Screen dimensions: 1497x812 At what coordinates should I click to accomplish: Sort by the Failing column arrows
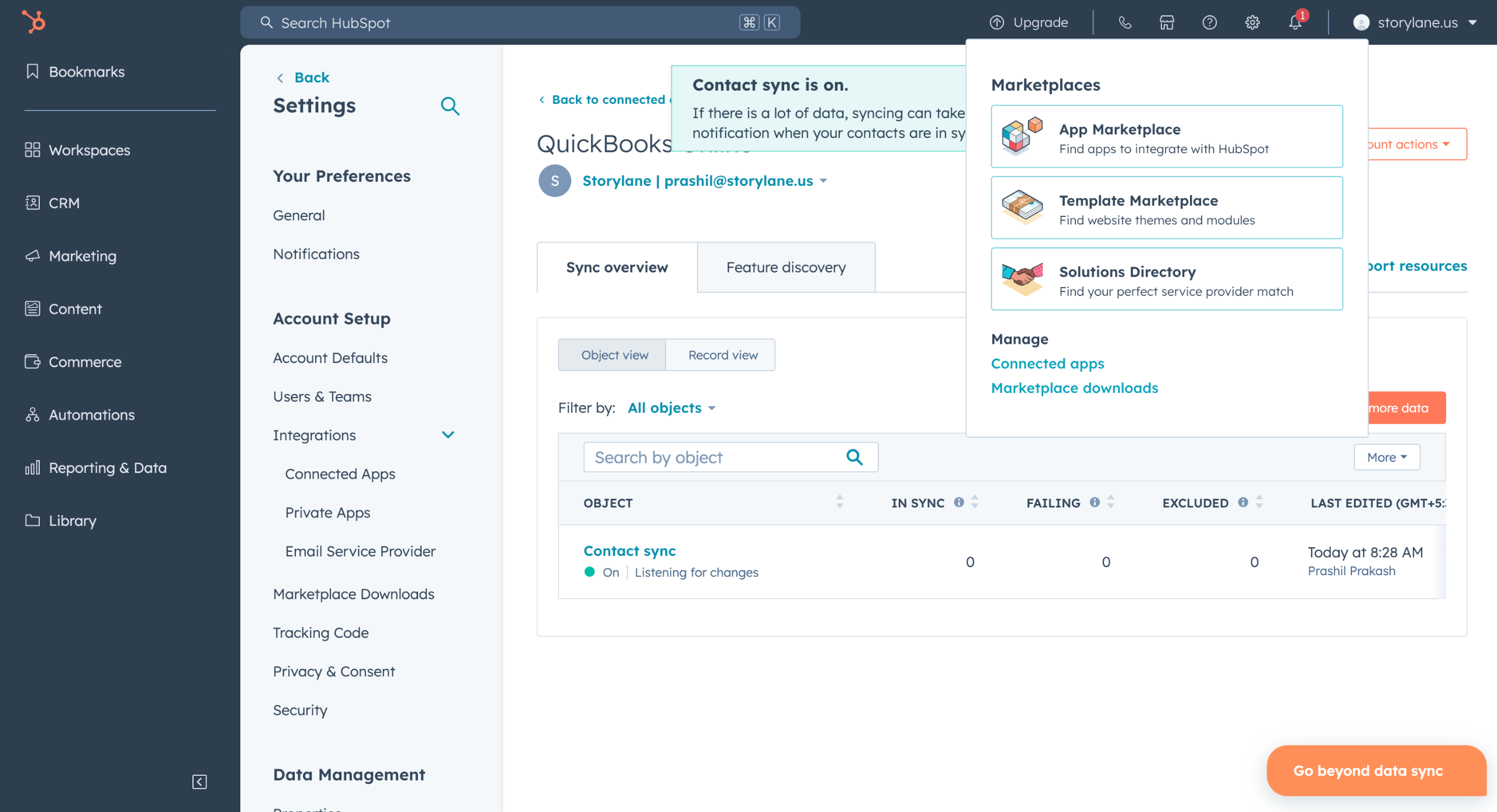click(x=1110, y=502)
